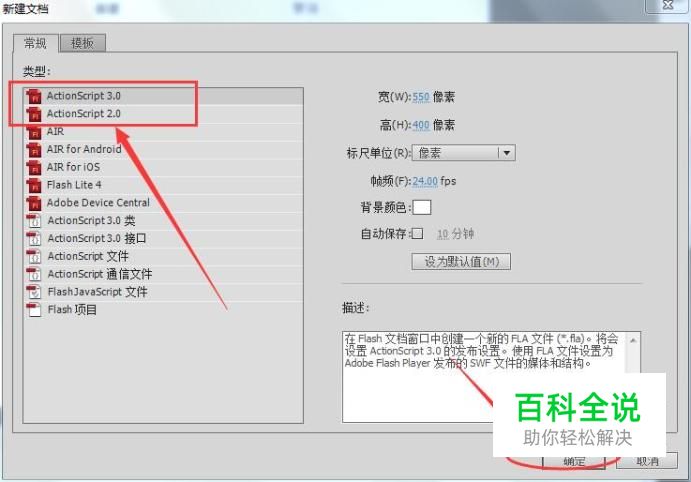Open the 标尺单位 dropdown

click(464, 153)
